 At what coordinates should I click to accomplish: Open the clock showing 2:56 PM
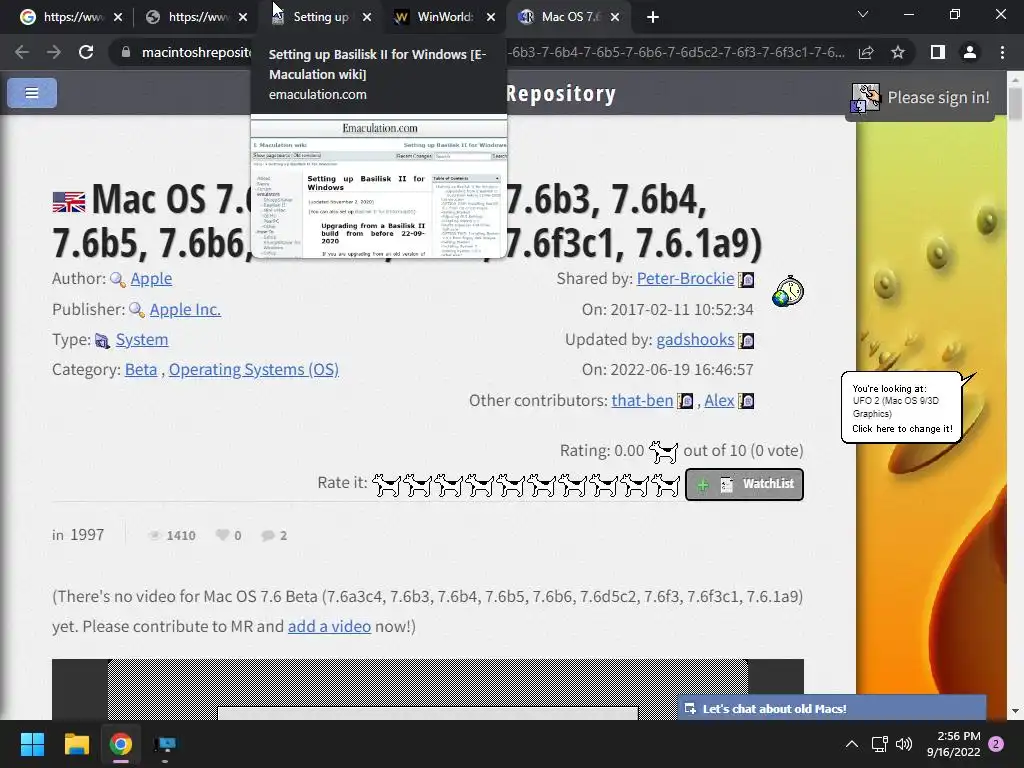tap(953, 744)
